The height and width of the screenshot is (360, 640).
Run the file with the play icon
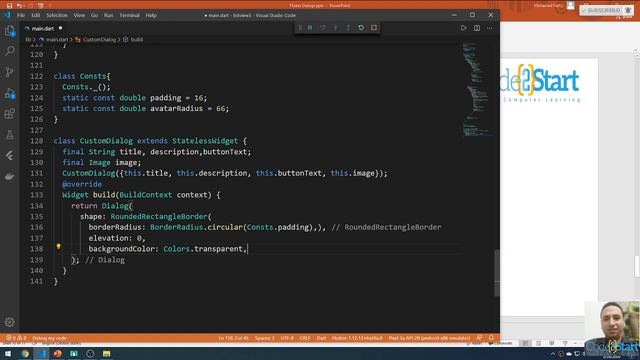coord(463,28)
